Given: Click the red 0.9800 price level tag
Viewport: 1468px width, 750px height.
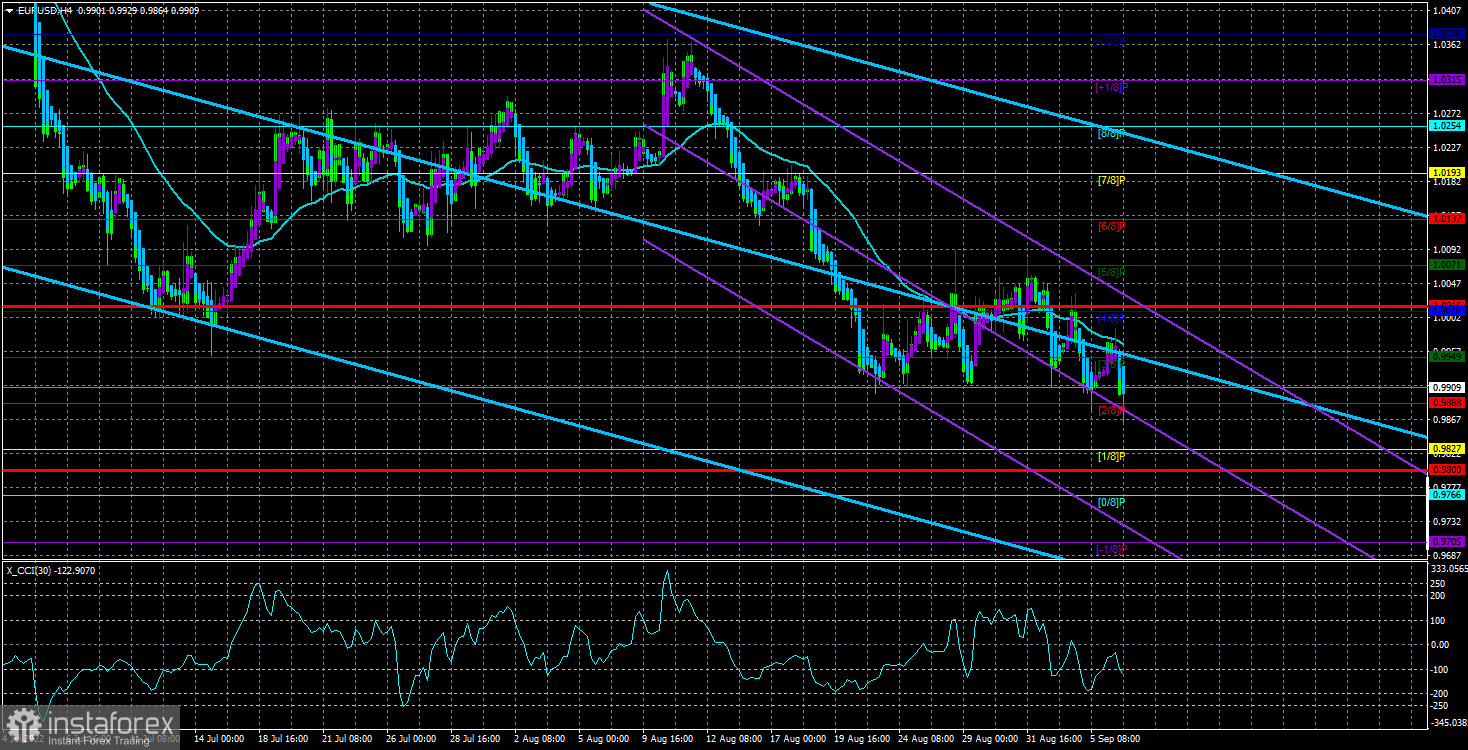Looking at the screenshot, I should tap(1446, 469).
